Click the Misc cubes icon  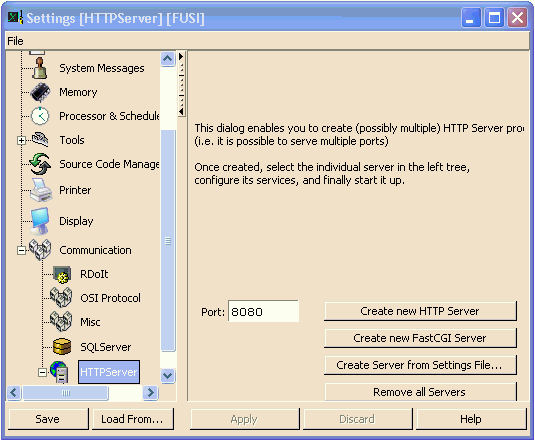[x=61, y=322]
